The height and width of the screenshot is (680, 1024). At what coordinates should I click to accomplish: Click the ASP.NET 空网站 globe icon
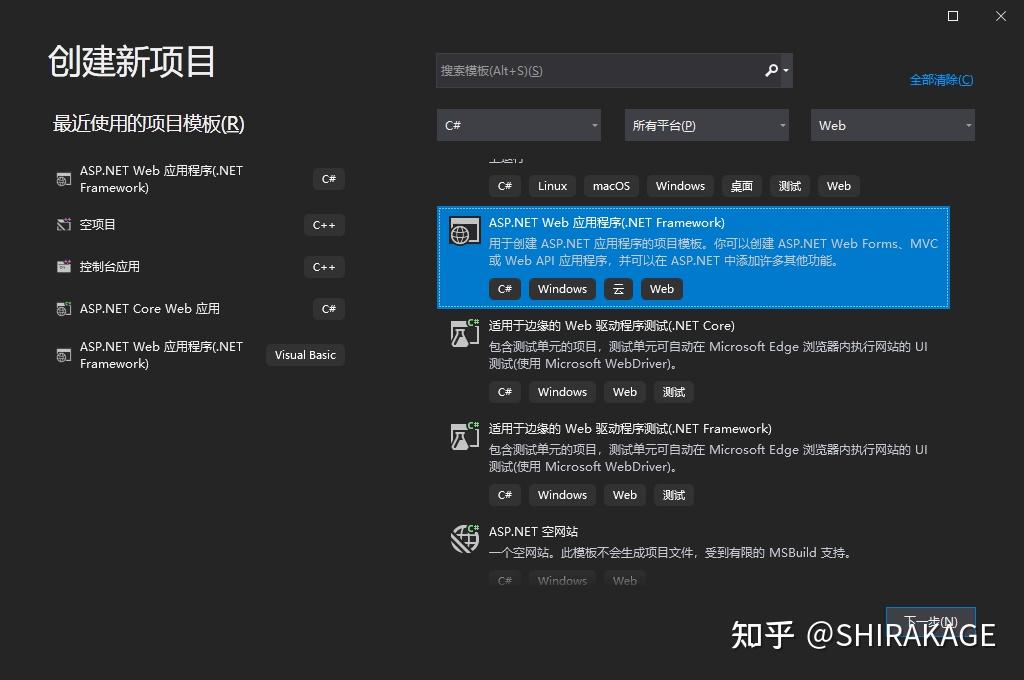coord(464,539)
